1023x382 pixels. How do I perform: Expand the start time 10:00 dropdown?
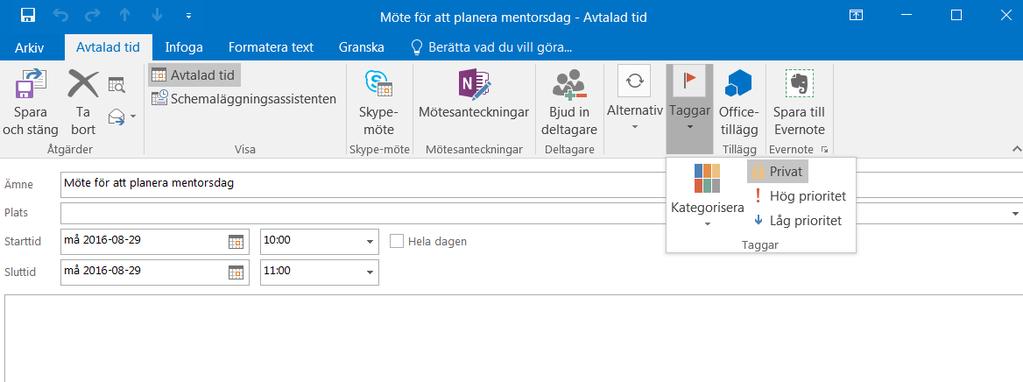tap(370, 241)
